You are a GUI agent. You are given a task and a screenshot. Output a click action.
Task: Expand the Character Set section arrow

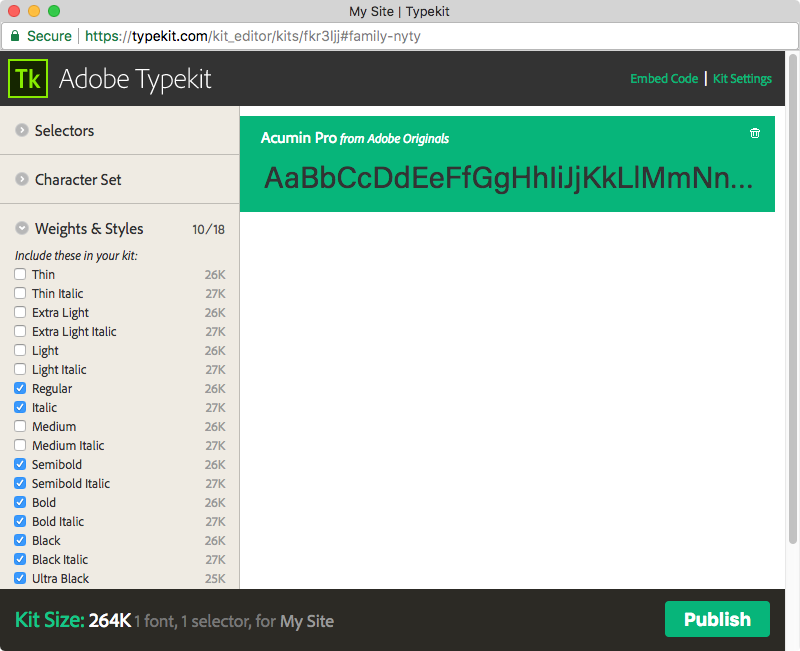point(21,179)
